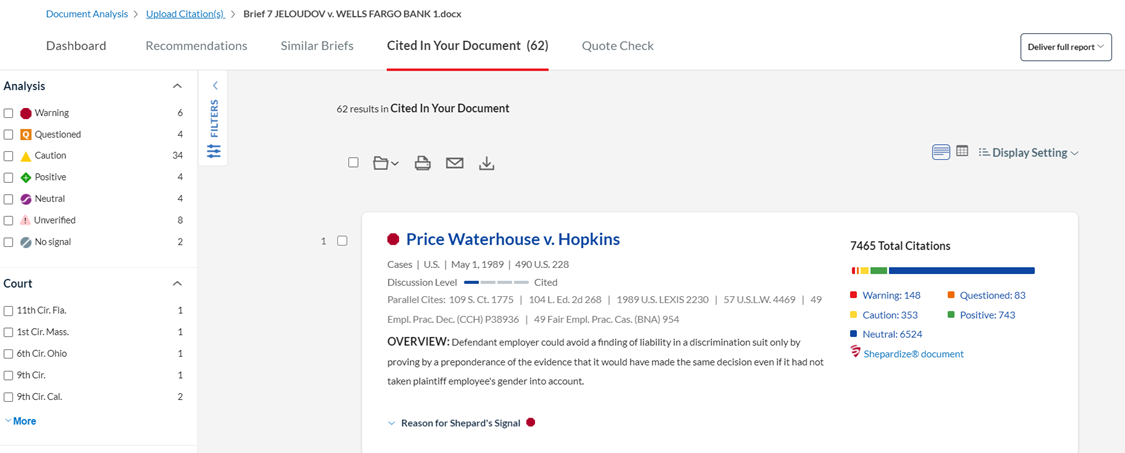
Task: Click the email envelope icon
Action: (455, 163)
